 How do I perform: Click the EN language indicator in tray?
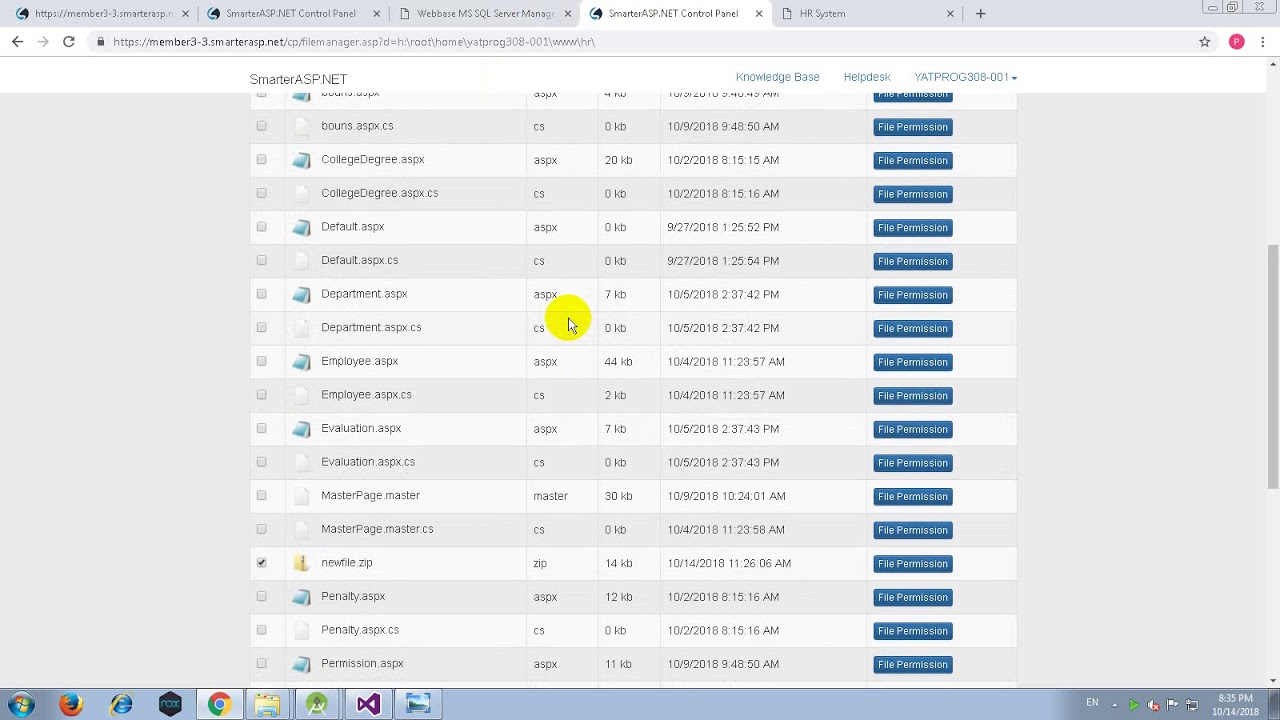[x=1092, y=703]
